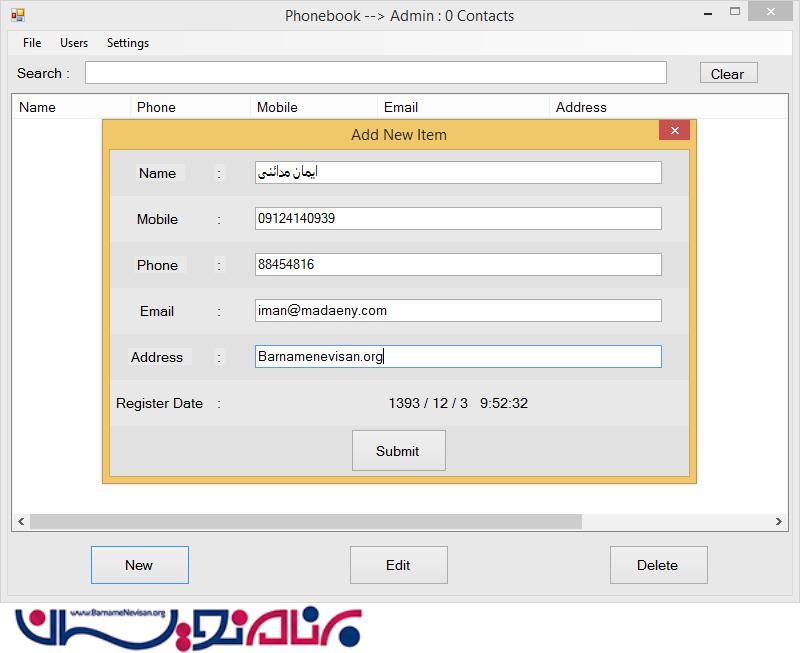
Task: Click the Address field in dialog
Action: (458, 356)
